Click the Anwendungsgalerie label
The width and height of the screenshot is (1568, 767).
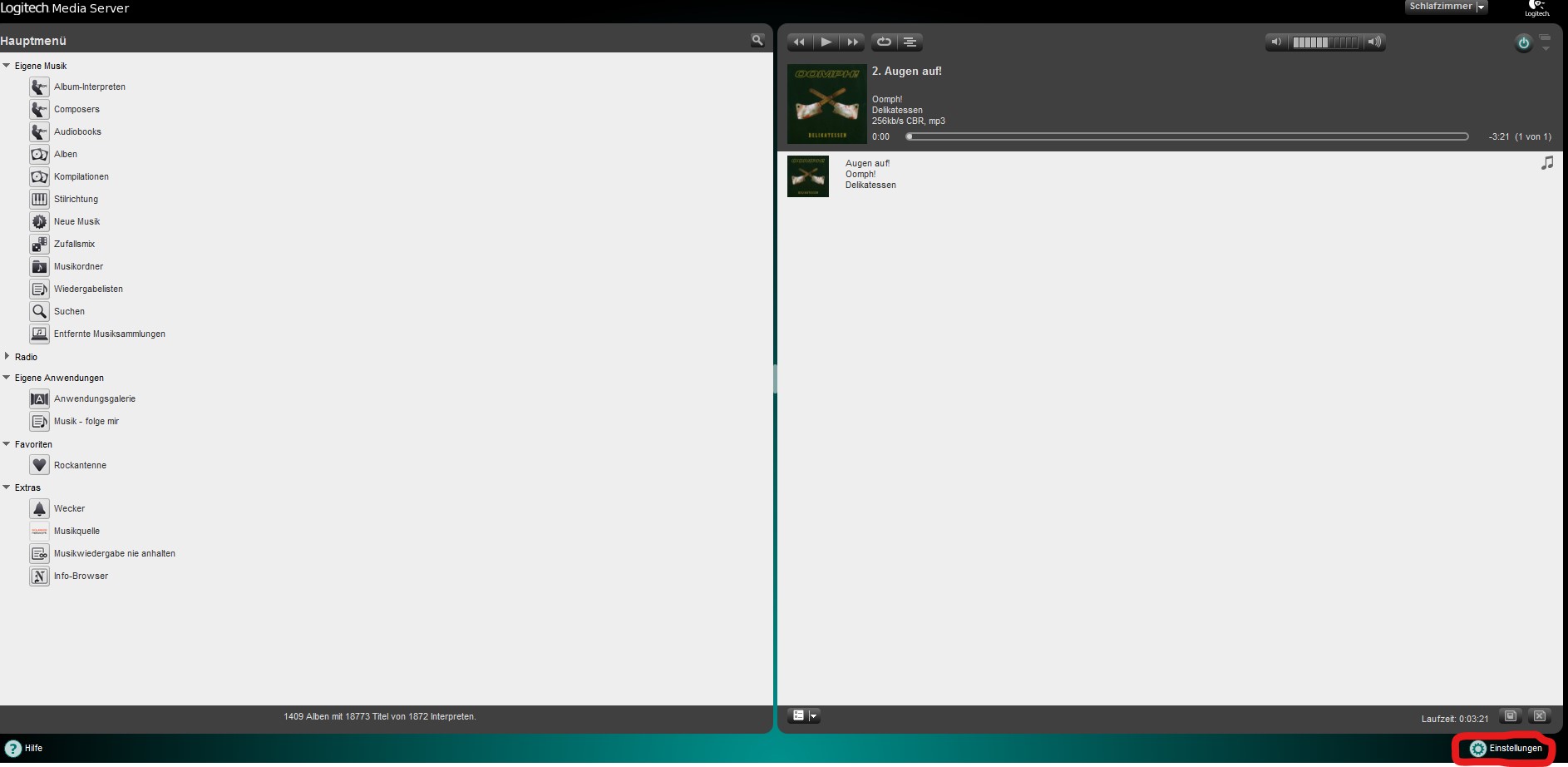coord(95,398)
